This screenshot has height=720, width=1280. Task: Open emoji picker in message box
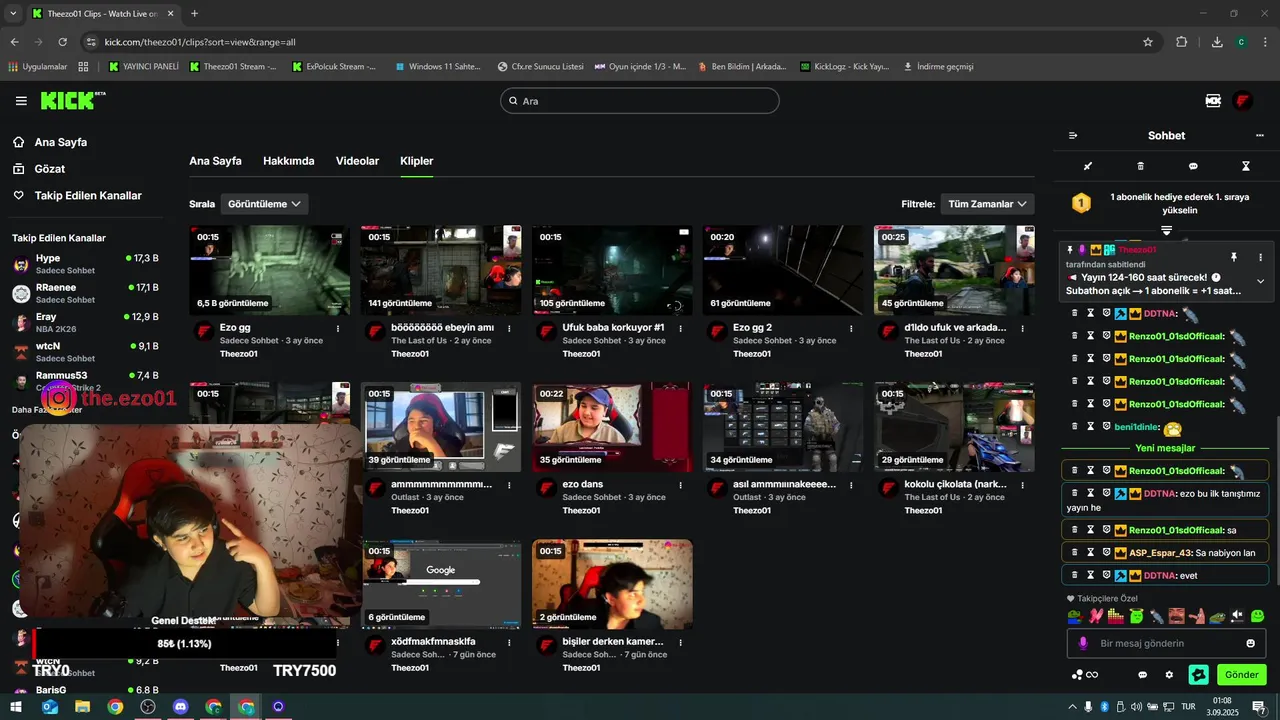point(1250,643)
